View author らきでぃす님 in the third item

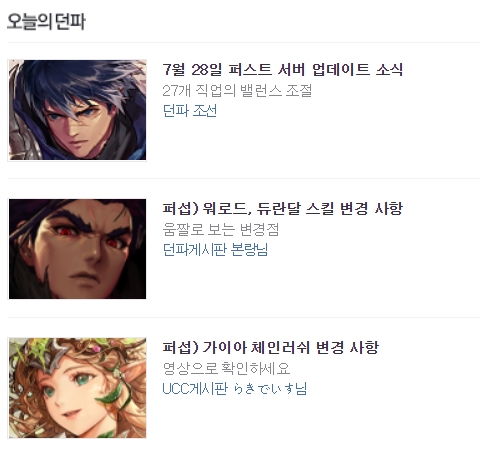(x=269, y=388)
